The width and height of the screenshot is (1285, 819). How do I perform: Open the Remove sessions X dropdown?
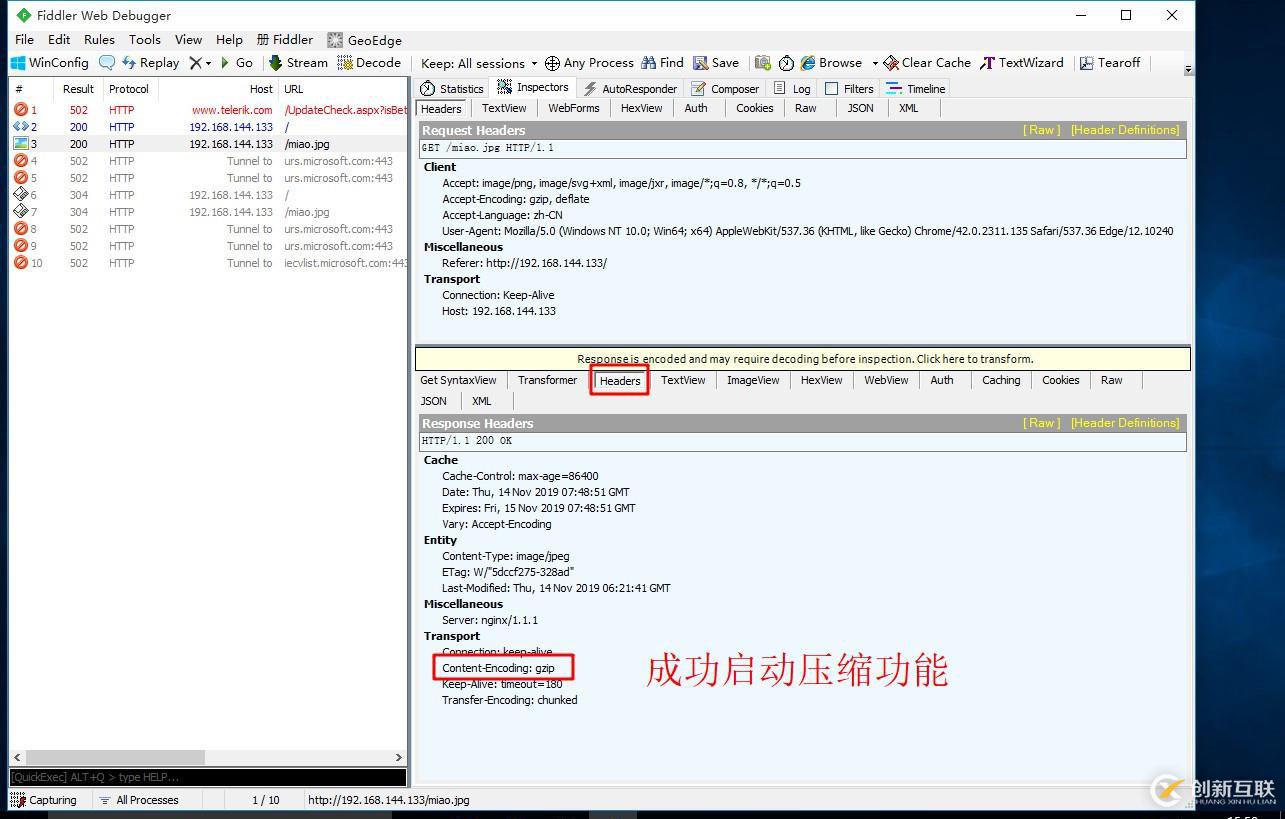click(x=200, y=63)
